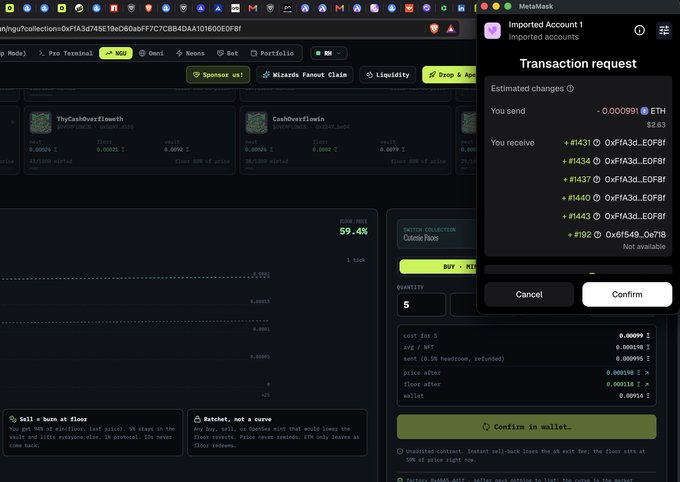Viewport: 680px width, 482px height.
Task: Click the Brave shield icon in address bar
Action: click(x=434, y=29)
